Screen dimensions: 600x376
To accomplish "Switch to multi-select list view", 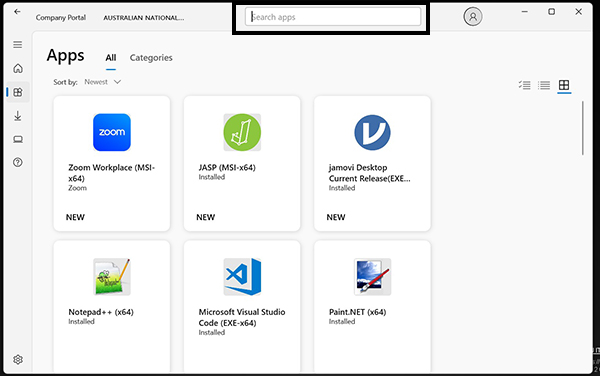I will coord(525,85).
